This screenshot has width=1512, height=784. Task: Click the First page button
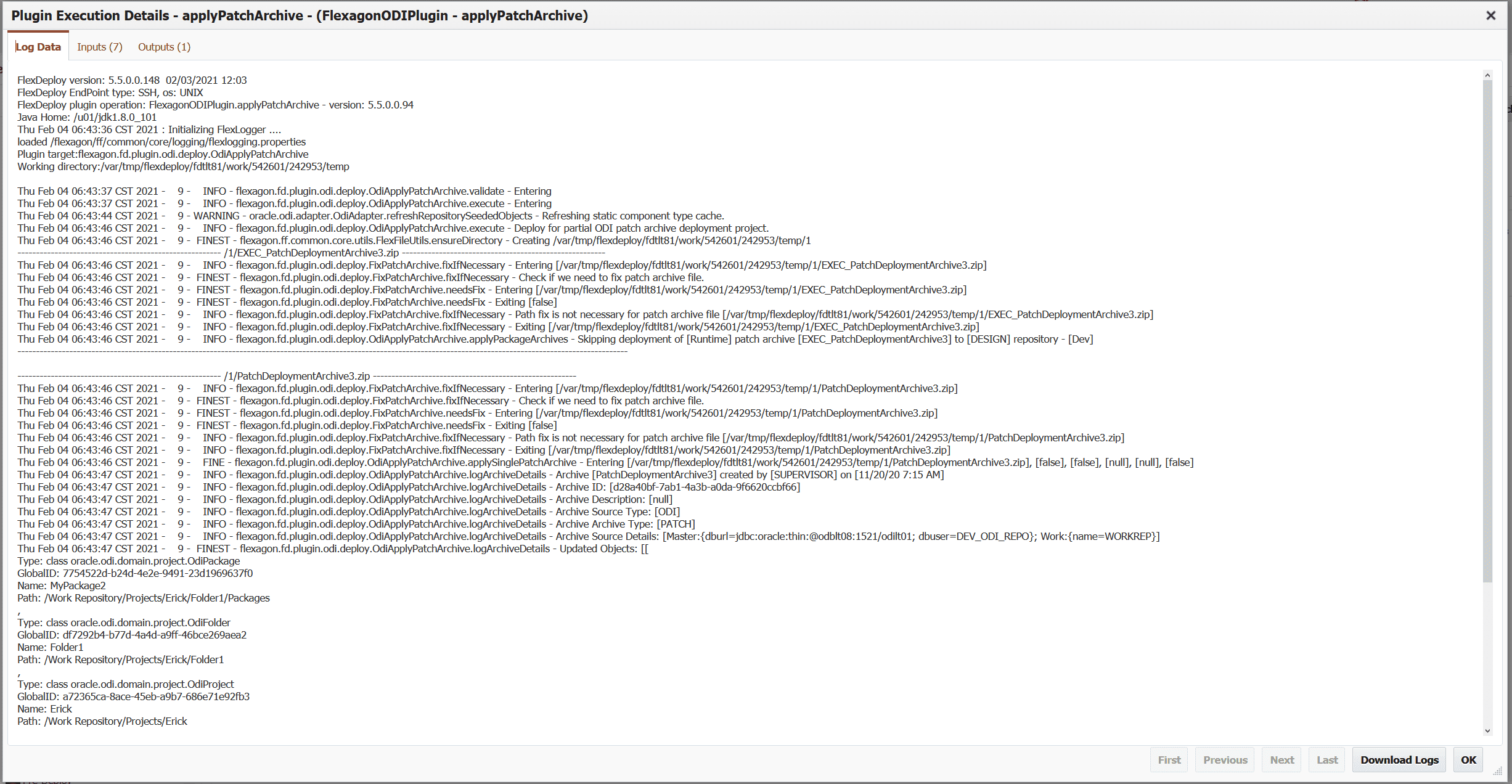(1169, 760)
